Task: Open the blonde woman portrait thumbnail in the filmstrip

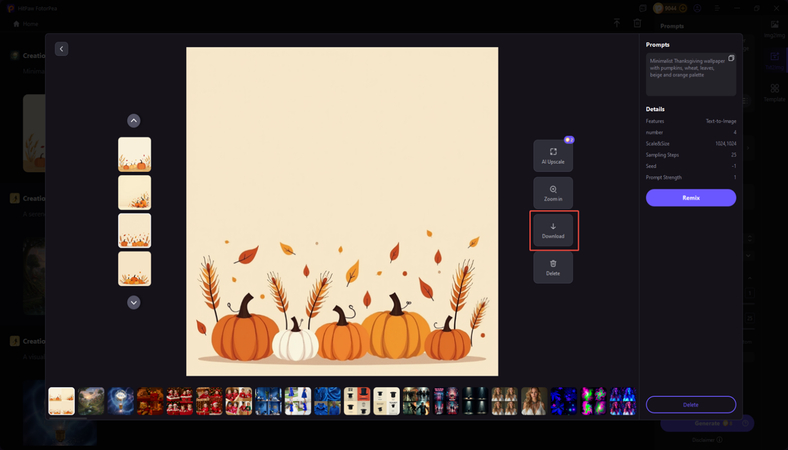Action: (x=533, y=401)
